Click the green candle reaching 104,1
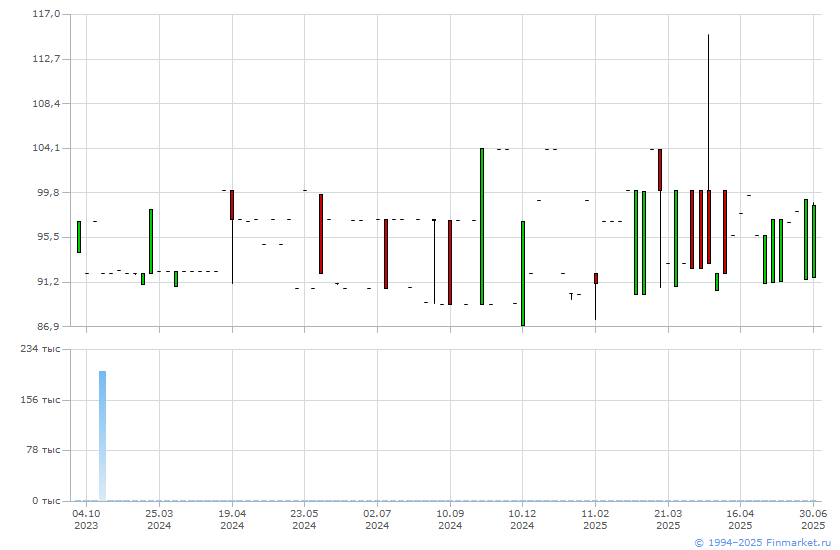 482,226
